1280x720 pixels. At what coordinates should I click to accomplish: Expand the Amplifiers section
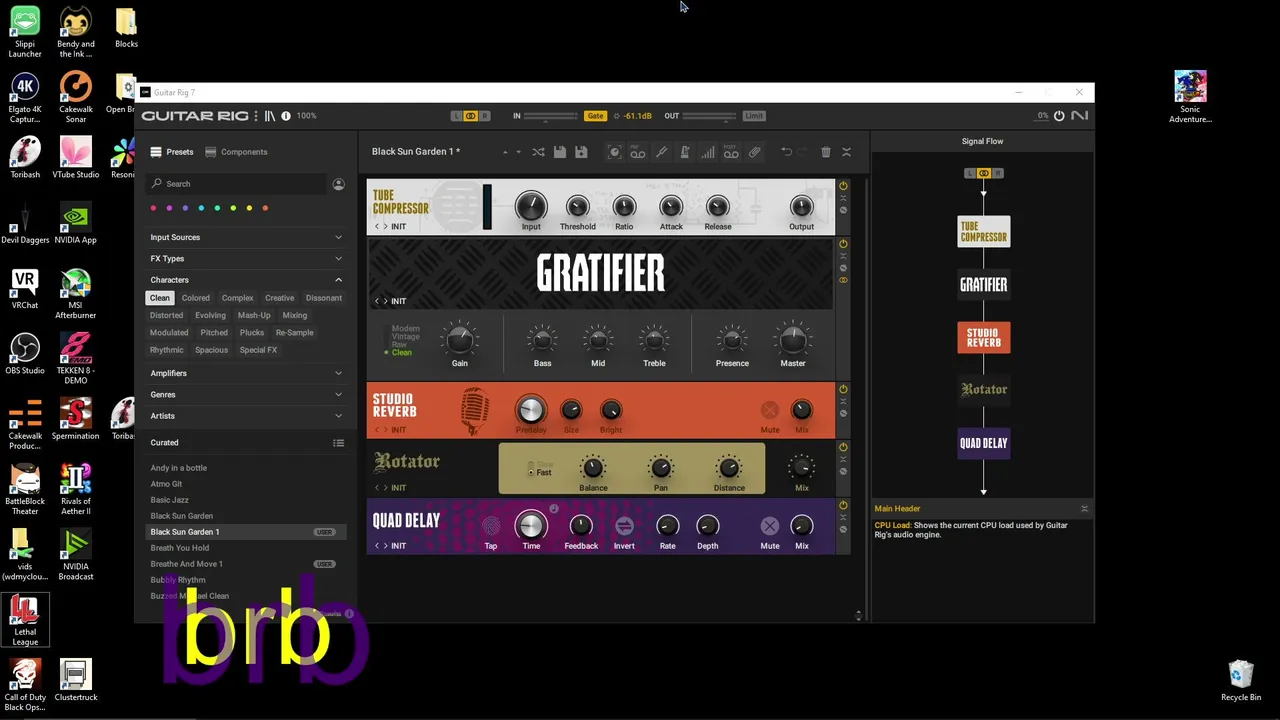point(246,373)
